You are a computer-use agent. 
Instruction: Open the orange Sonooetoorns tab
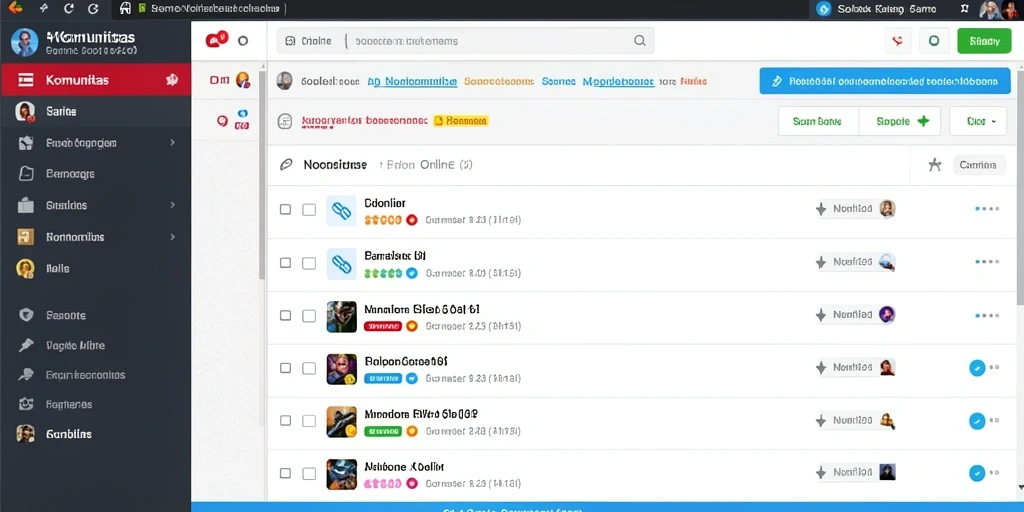point(499,82)
